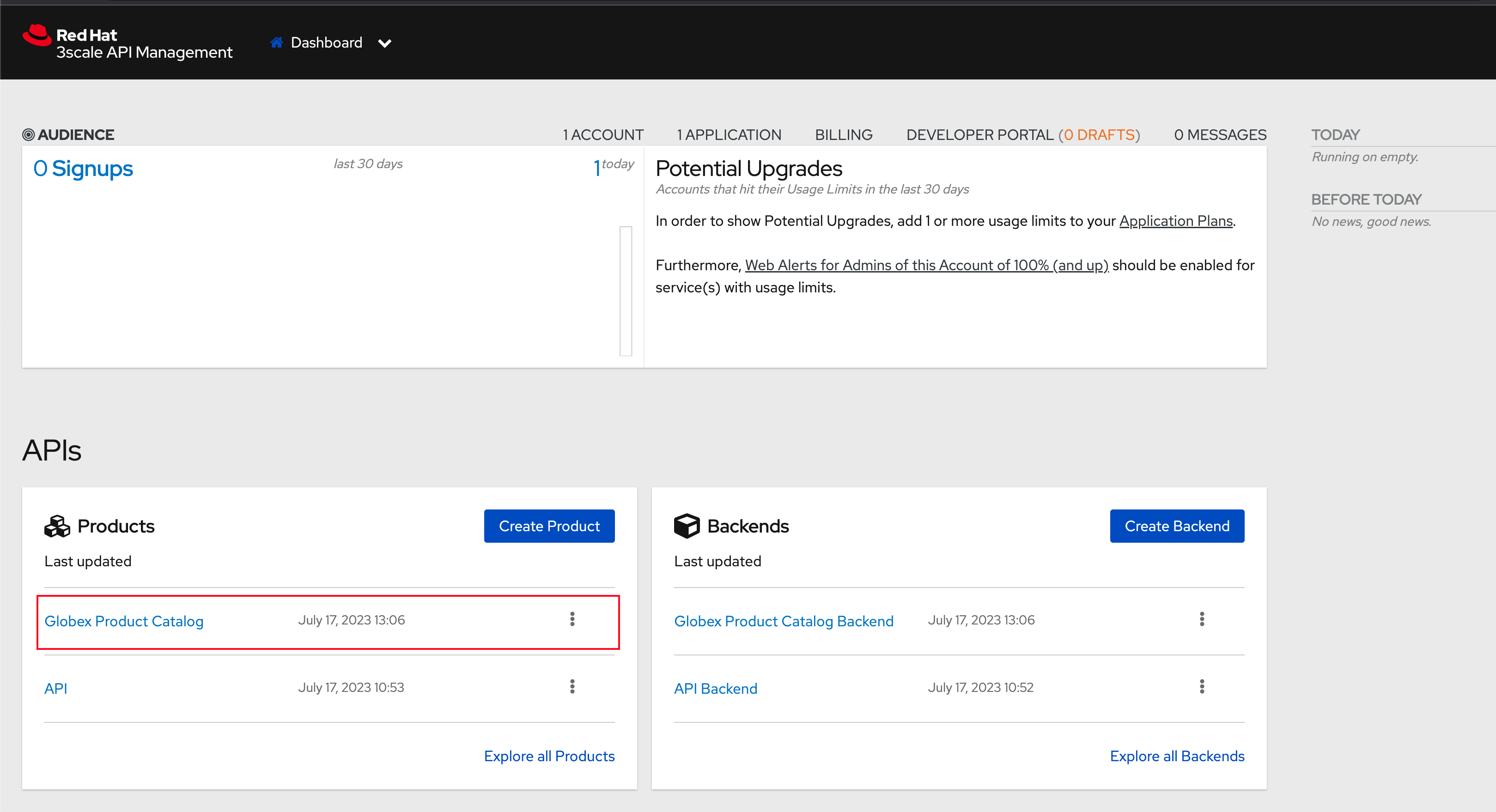Click the 'No news, good news.' text
Viewport: 1496px width, 812px height.
click(x=1371, y=221)
